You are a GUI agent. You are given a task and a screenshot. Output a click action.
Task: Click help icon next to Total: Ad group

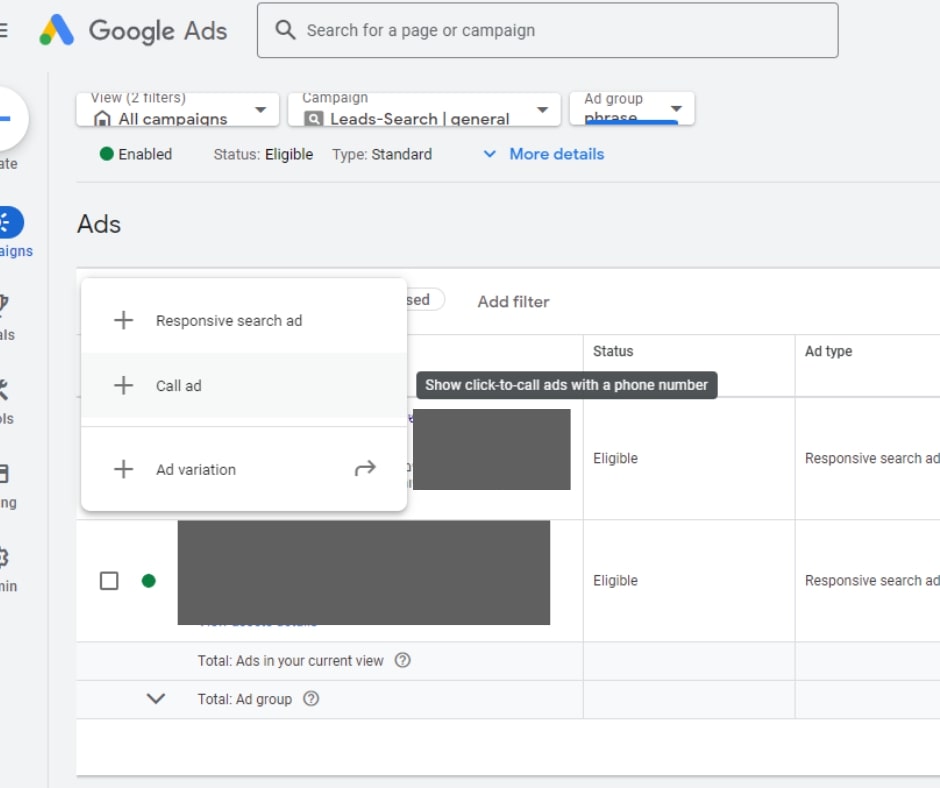(311, 699)
